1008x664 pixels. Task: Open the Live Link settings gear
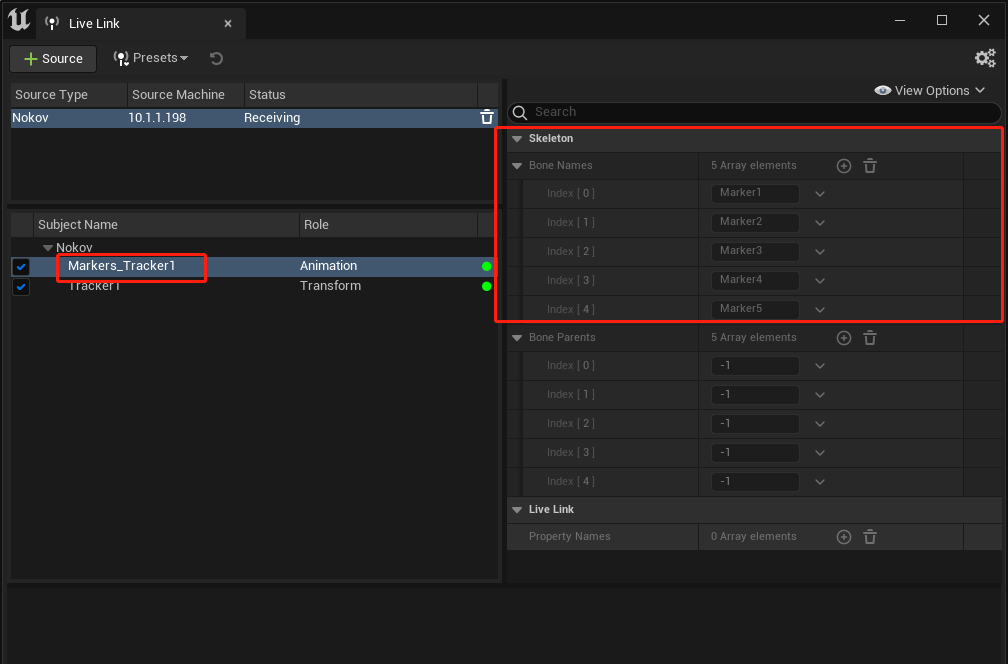tap(985, 58)
